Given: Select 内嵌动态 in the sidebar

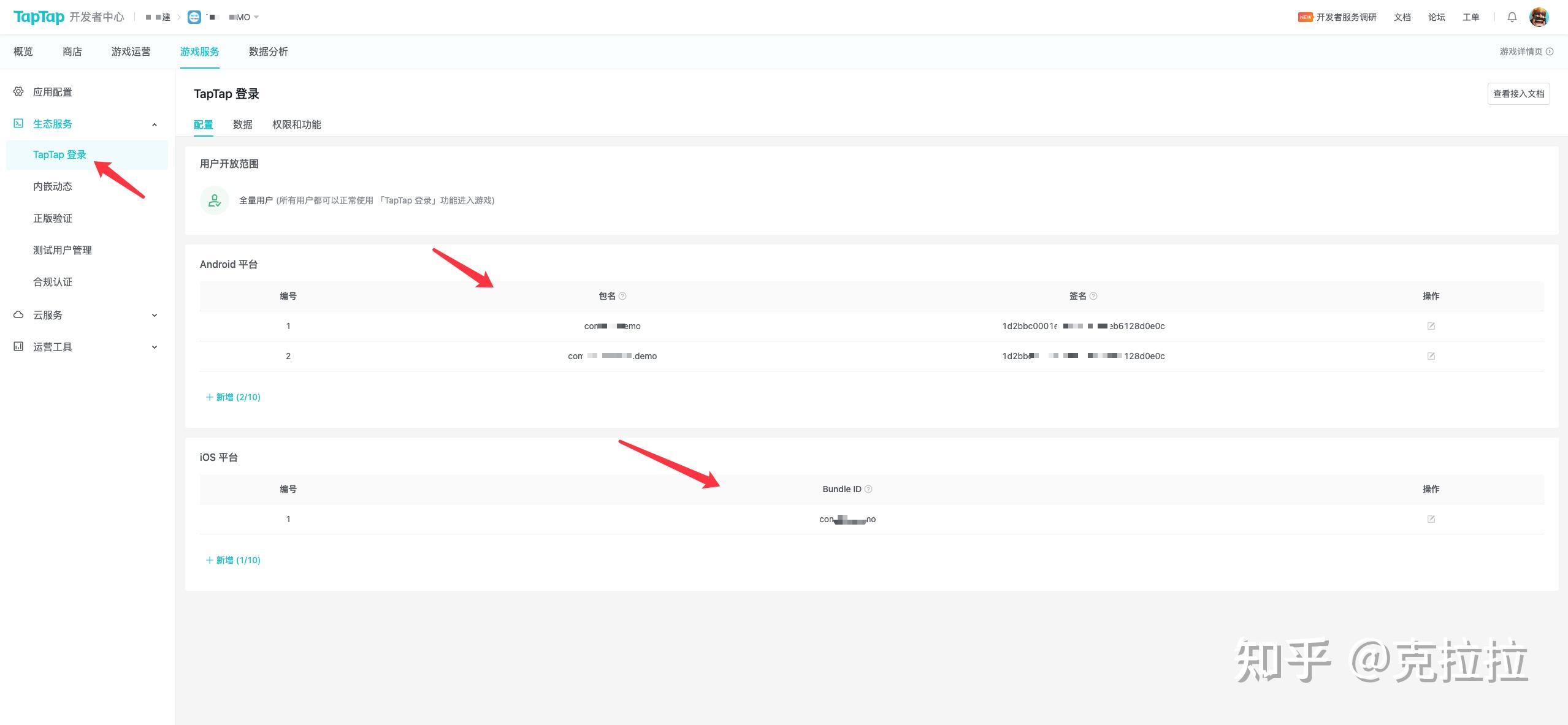Looking at the screenshot, I should [x=53, y=186].
